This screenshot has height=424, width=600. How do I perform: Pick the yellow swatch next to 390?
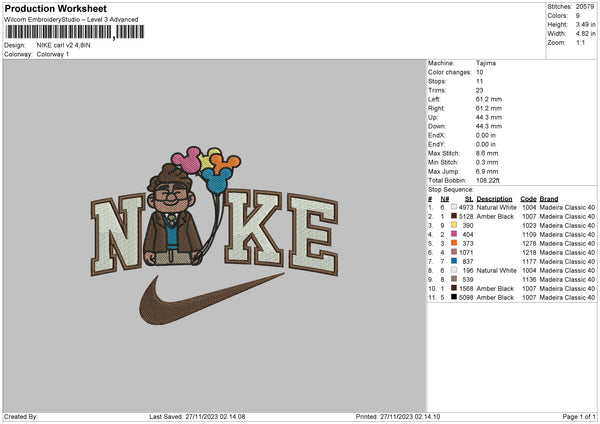click(x=454, y=225)
